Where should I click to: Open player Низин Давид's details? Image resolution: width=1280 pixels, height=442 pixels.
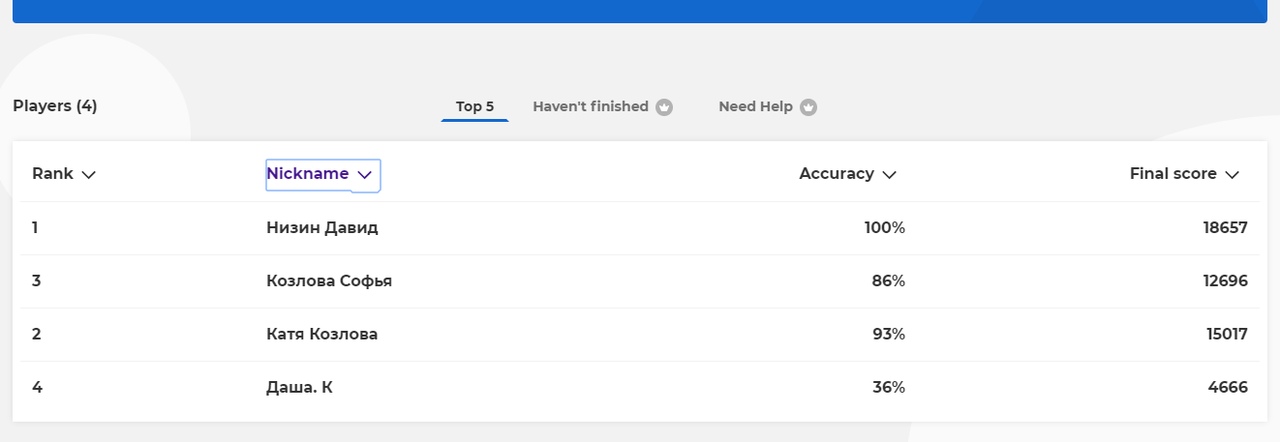coord(322,228)
